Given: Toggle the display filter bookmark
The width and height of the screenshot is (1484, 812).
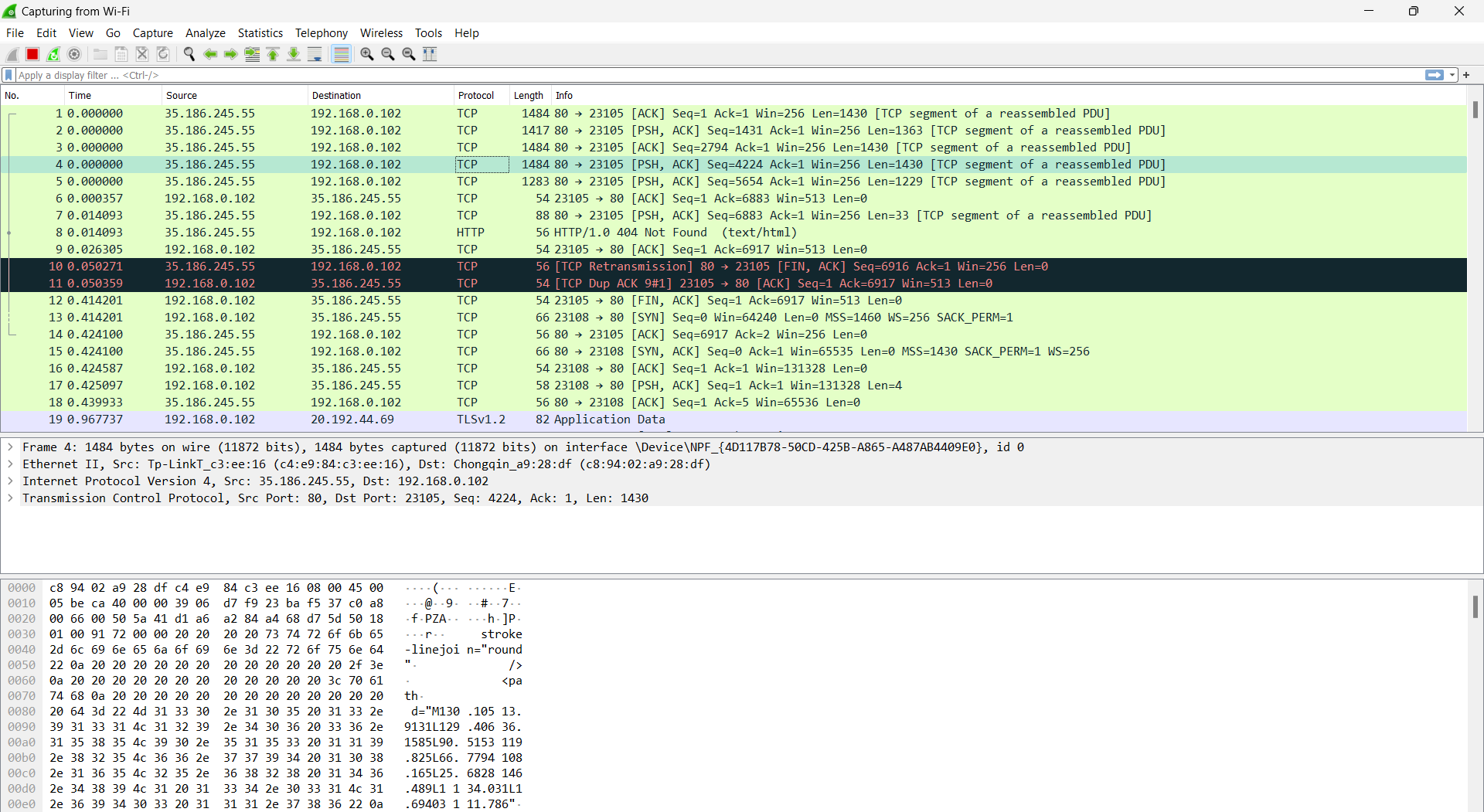Looking at the screenshot, I should (8, 75).
